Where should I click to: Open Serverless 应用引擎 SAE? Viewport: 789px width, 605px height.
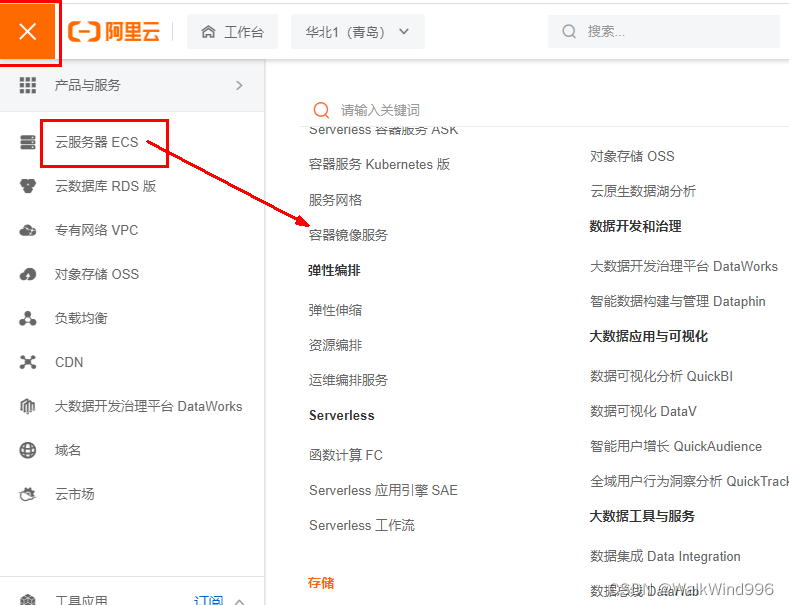tap(383, 490)
